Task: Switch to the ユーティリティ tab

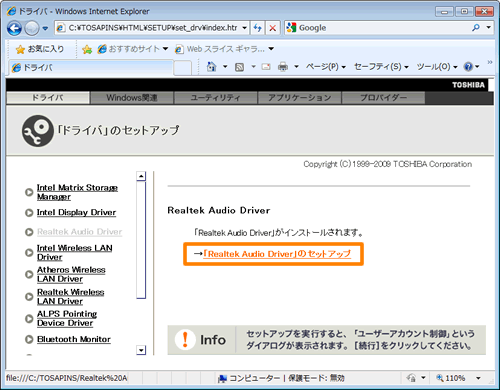Action: [x=215, y=98]
